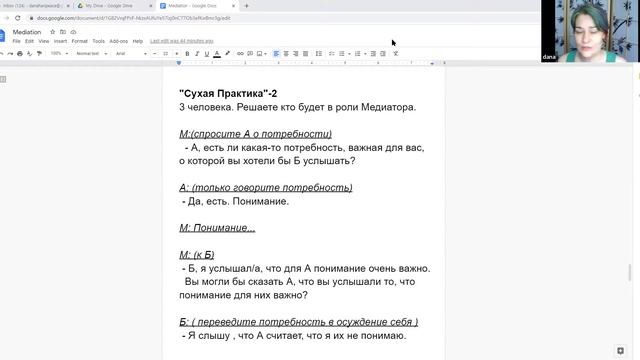Open the View menu

pyautogui.click(x=44, y=41)
